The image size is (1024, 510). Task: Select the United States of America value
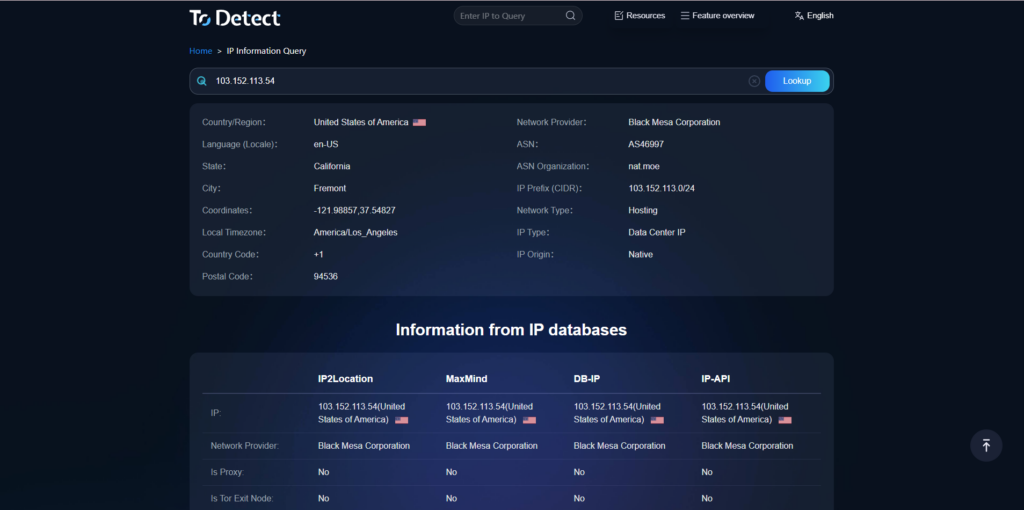[x=361, y=122]
